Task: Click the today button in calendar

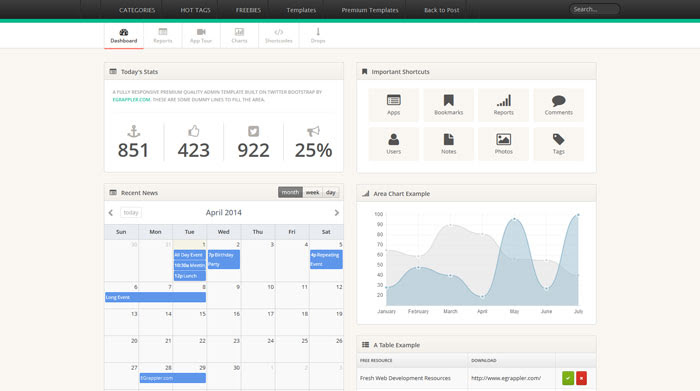Action: tap(131, 212)
